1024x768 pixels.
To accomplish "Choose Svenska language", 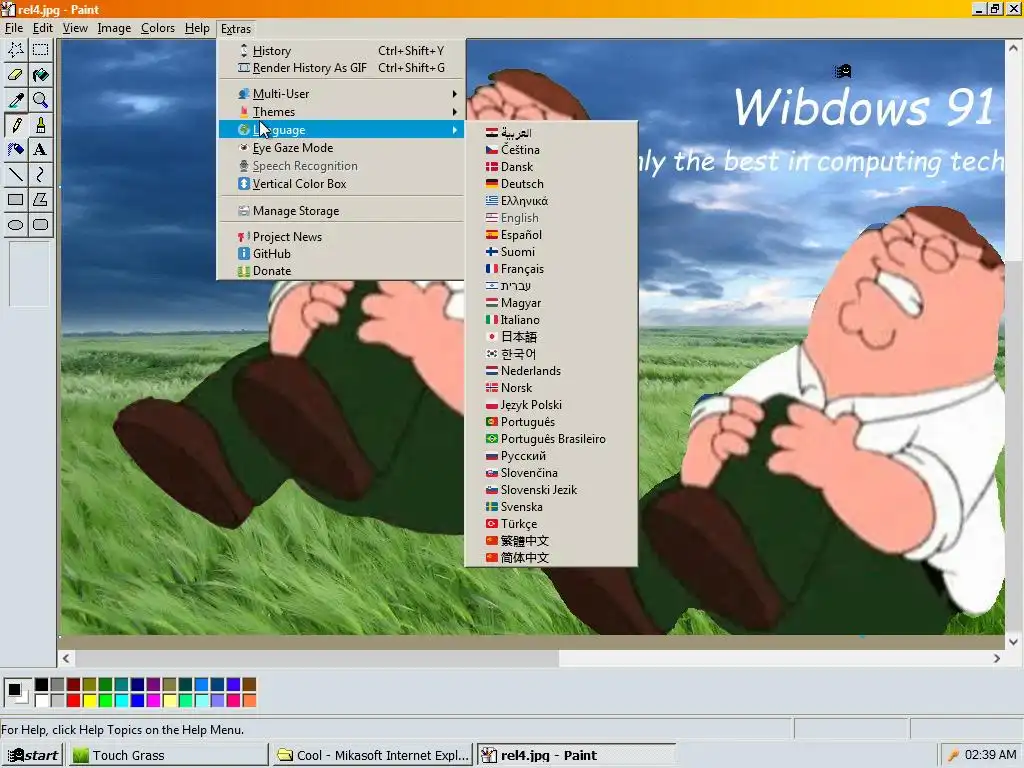I will tap(551, 507).
